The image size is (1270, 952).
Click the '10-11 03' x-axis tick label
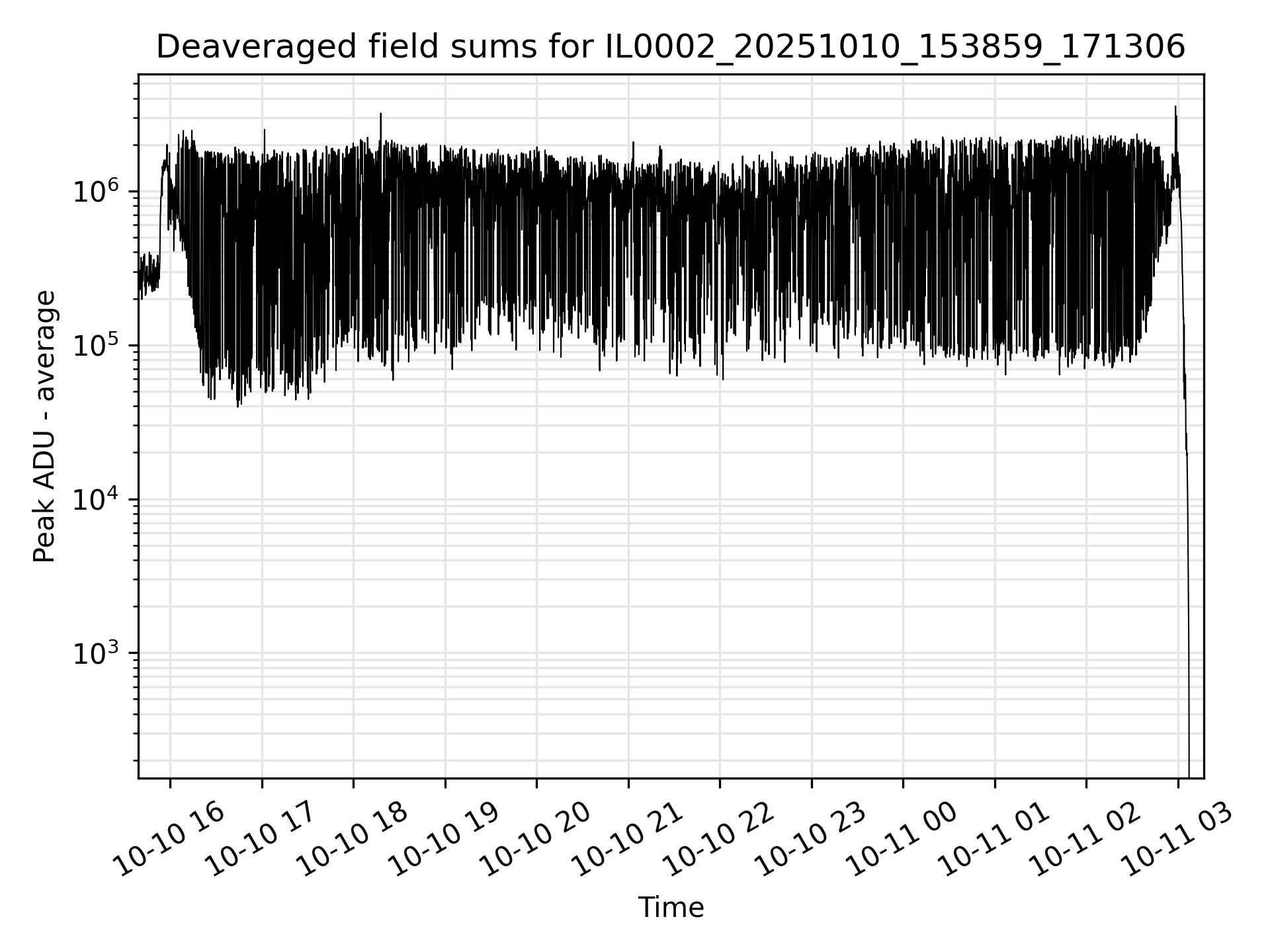[x=1175, y=838]
